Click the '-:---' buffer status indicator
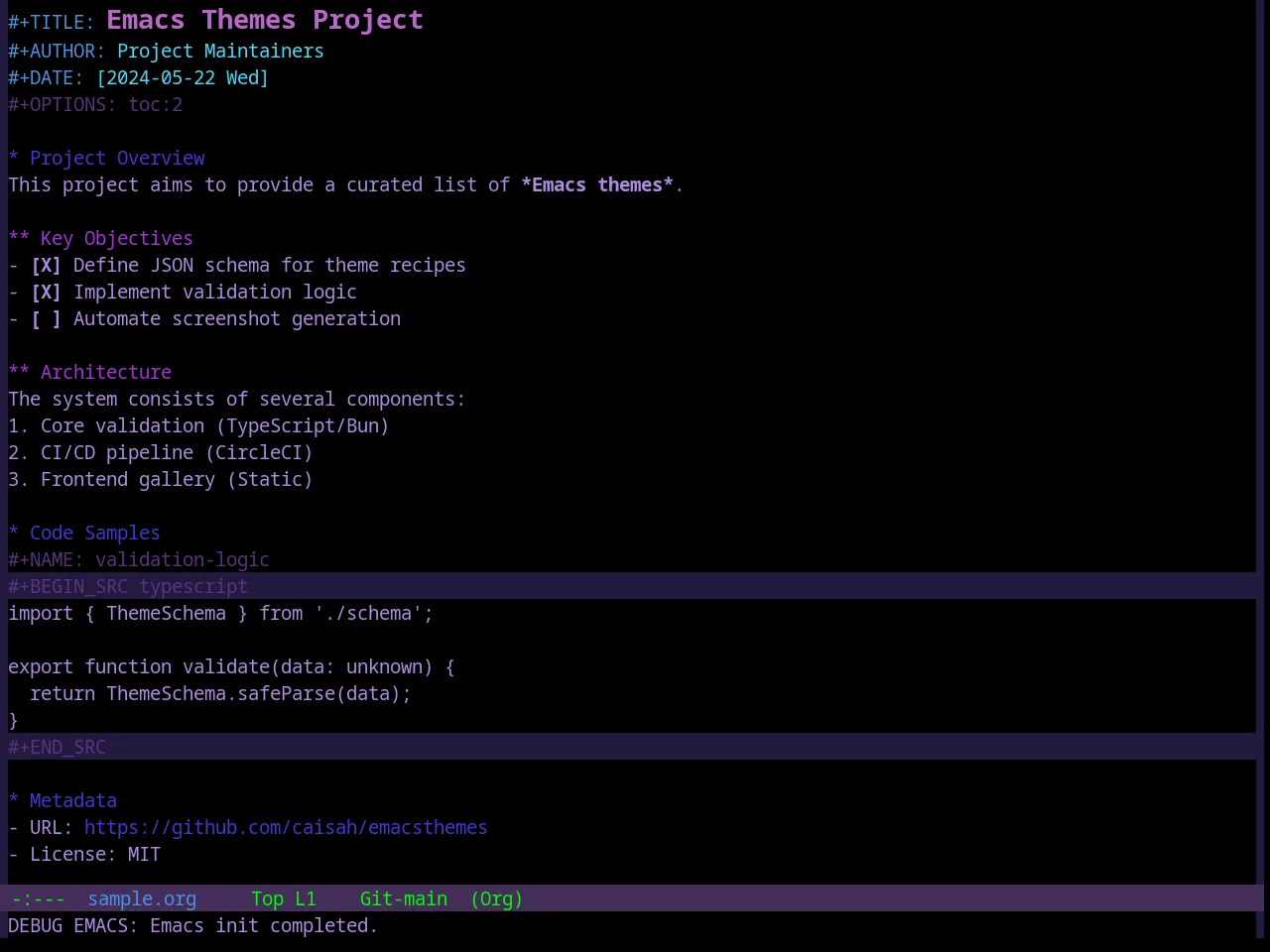The width and height of the screenshot is (1270, 952). point(38,898)
